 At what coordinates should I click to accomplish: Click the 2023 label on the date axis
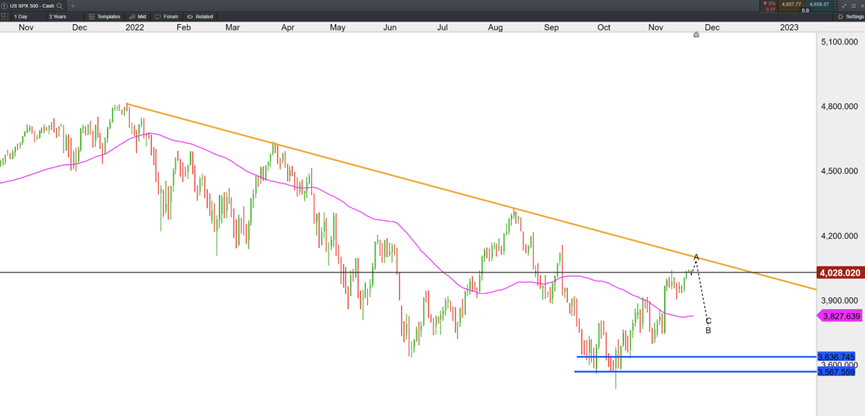point(789,26)
